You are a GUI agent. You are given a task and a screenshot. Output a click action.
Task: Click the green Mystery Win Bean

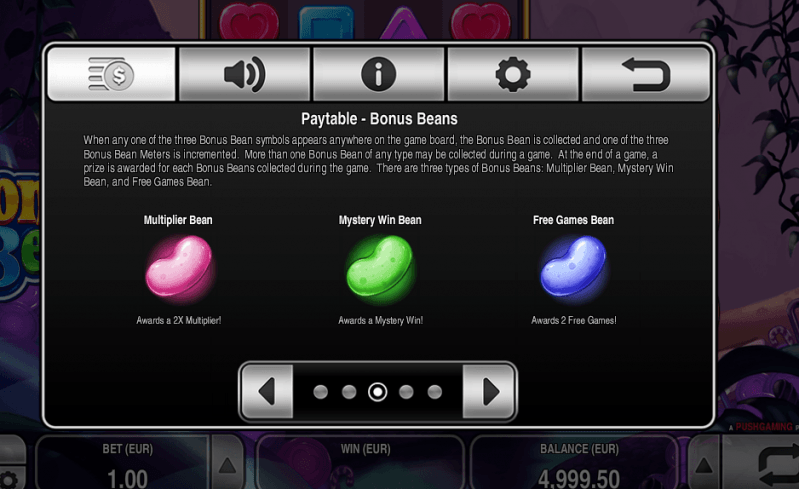[x=380, y=266]
